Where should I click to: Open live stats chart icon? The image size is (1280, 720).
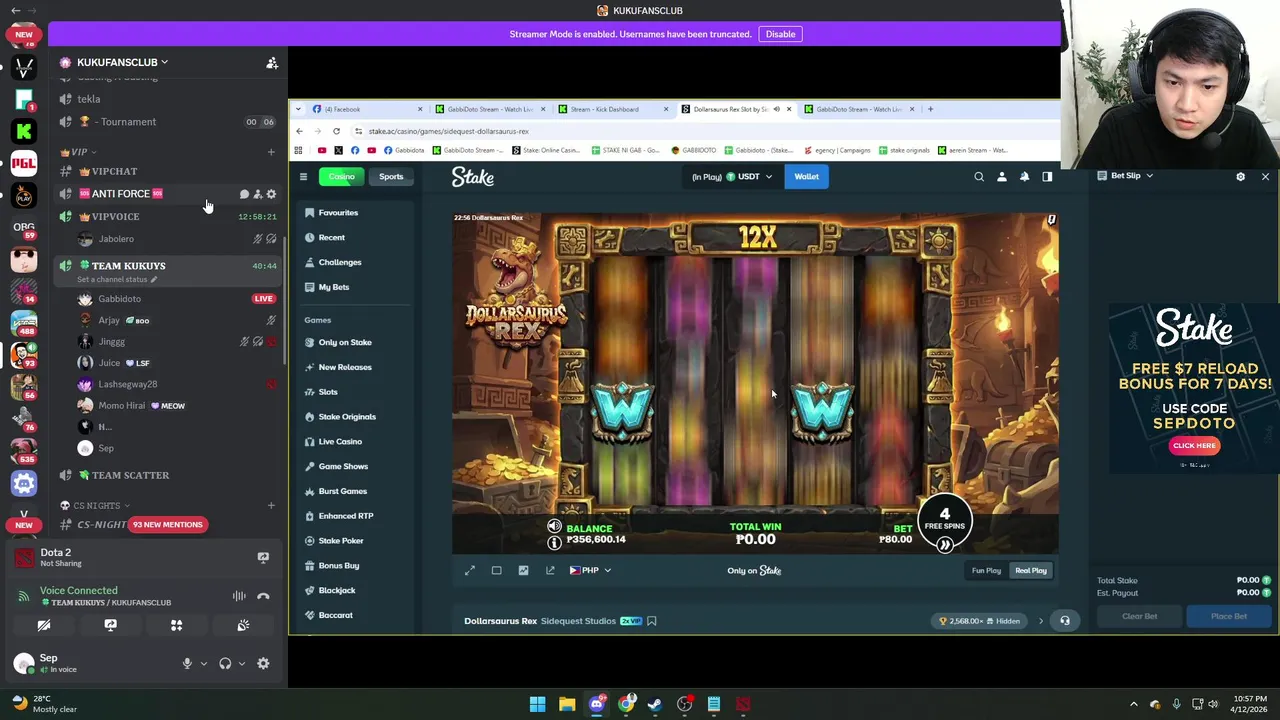click(x=523, y=570)
